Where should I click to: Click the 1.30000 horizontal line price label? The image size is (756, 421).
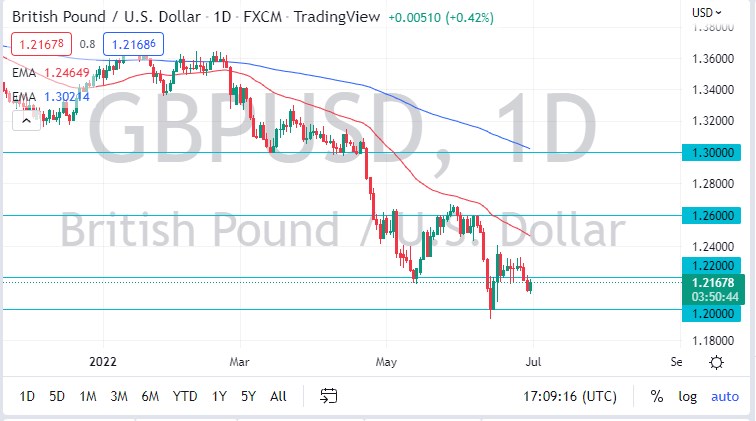[714, 152]
